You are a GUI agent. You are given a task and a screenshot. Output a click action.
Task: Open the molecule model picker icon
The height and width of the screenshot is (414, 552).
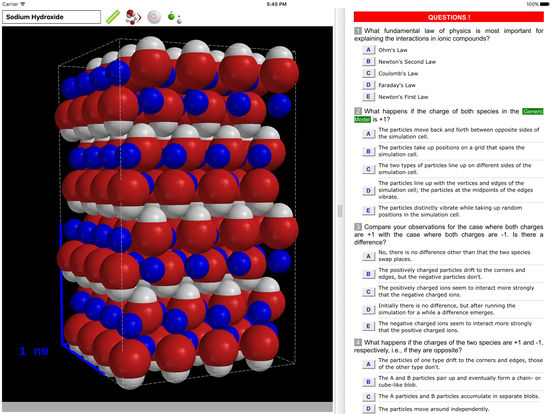click(x=133, y=17)
